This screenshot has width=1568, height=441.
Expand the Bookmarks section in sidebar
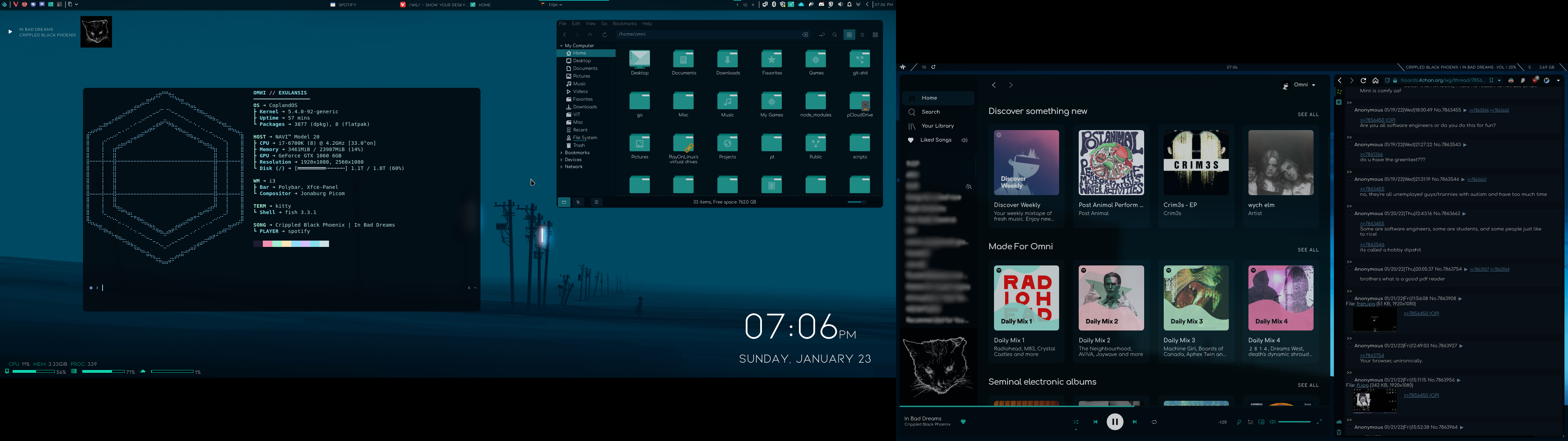point(561,153)
